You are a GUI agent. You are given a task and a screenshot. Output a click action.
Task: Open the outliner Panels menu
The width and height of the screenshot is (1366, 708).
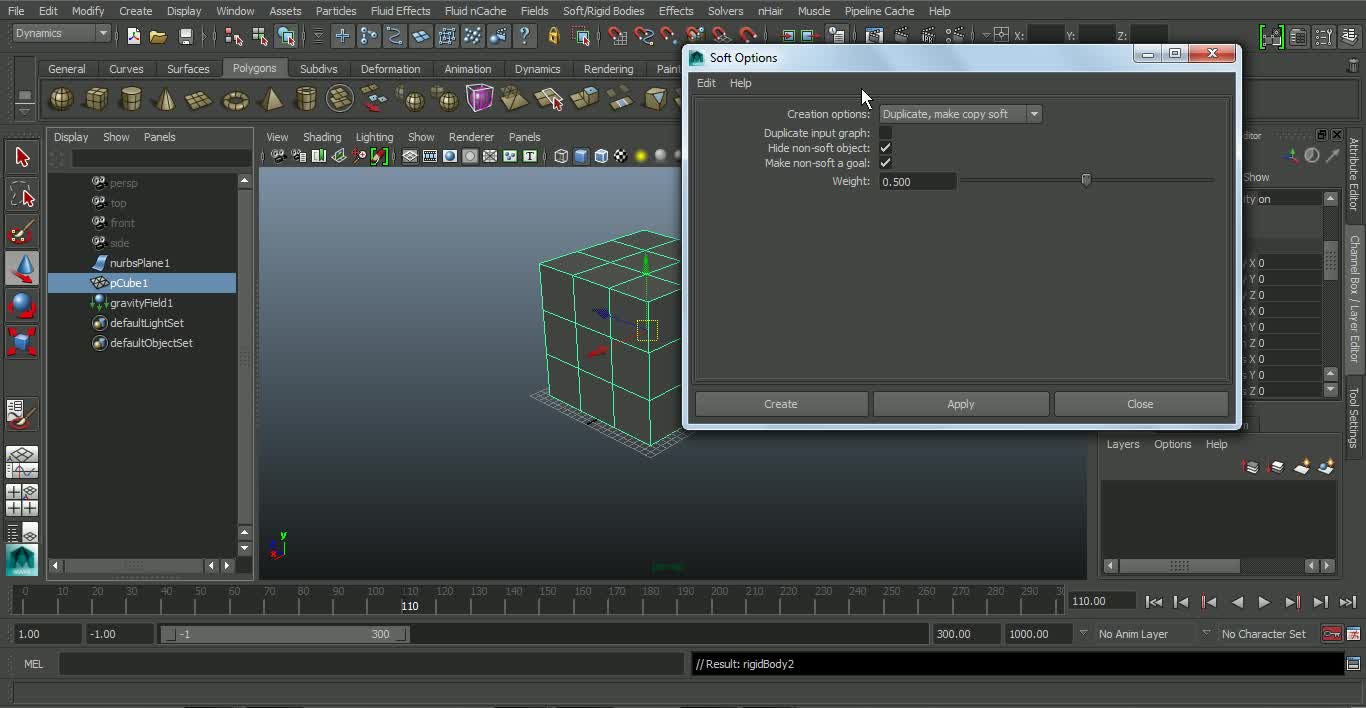click(159, 137)
